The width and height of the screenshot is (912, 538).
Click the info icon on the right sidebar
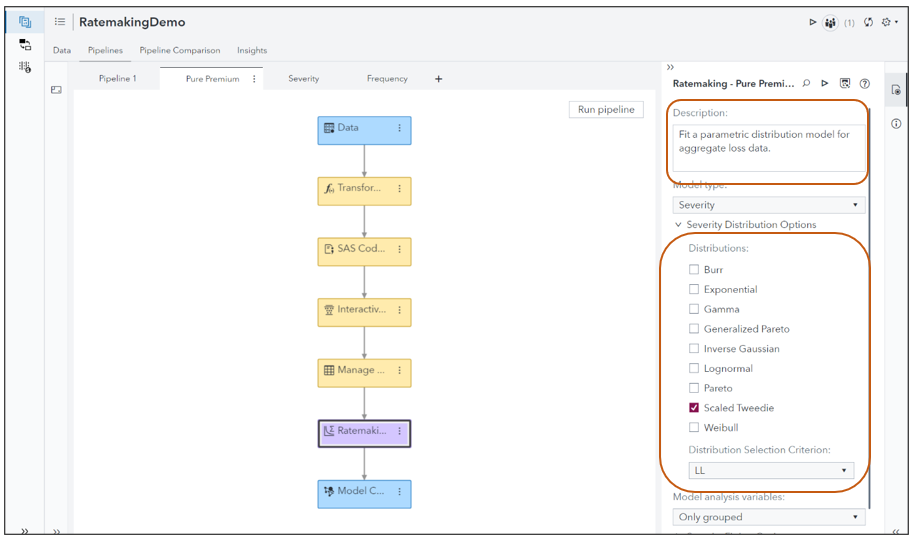[x=896, y=123]
